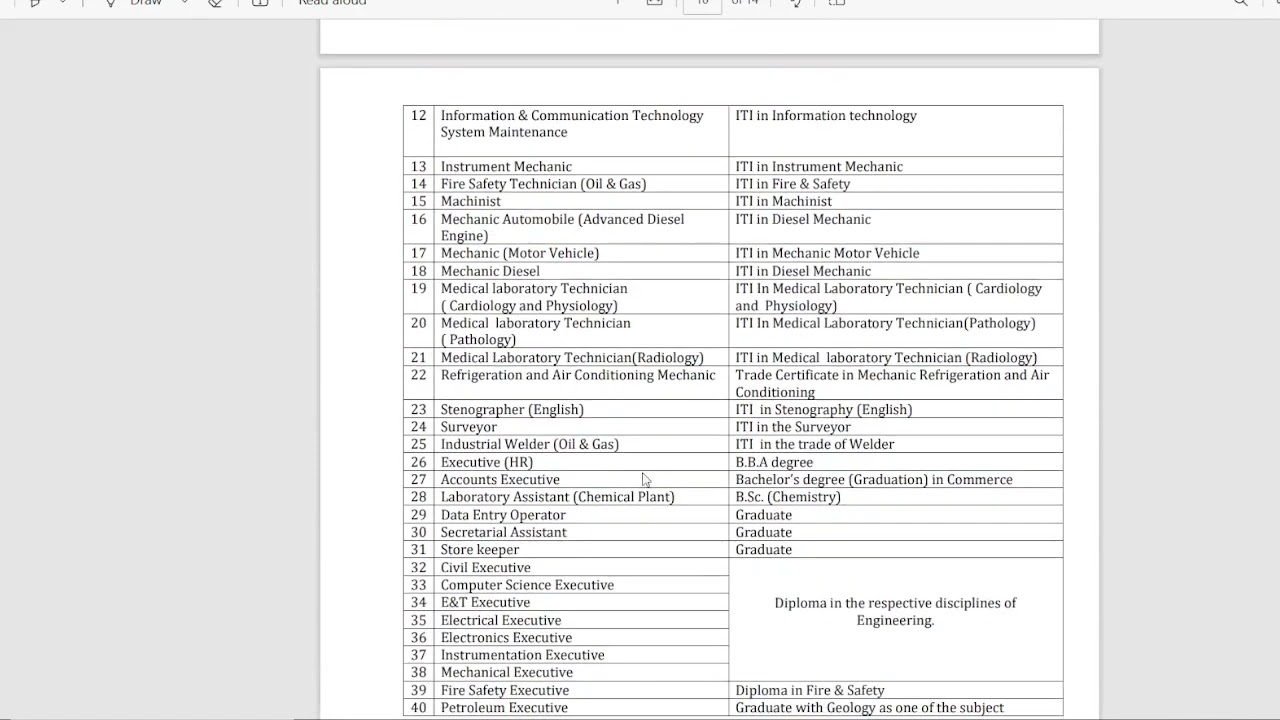Select 'Diploma in the respective disciplines of Engineering.'
The image size is (1280, 720).
click(x=895, y=611)
